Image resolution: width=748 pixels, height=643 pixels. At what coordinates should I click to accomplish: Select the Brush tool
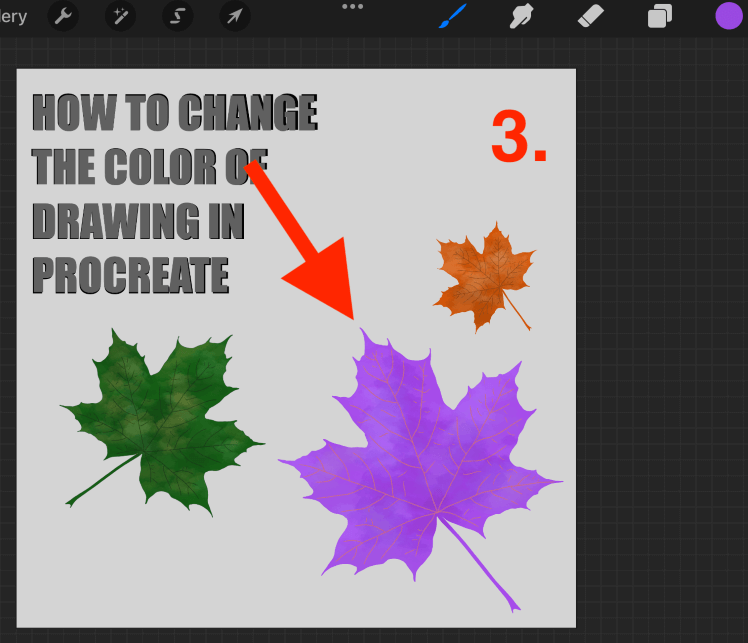(x=452, y=16)
